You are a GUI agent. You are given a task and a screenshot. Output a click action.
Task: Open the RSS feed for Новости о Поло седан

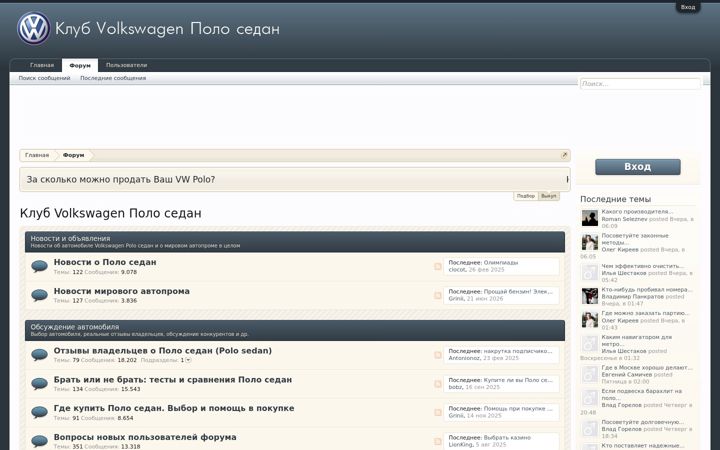point(438,266)
